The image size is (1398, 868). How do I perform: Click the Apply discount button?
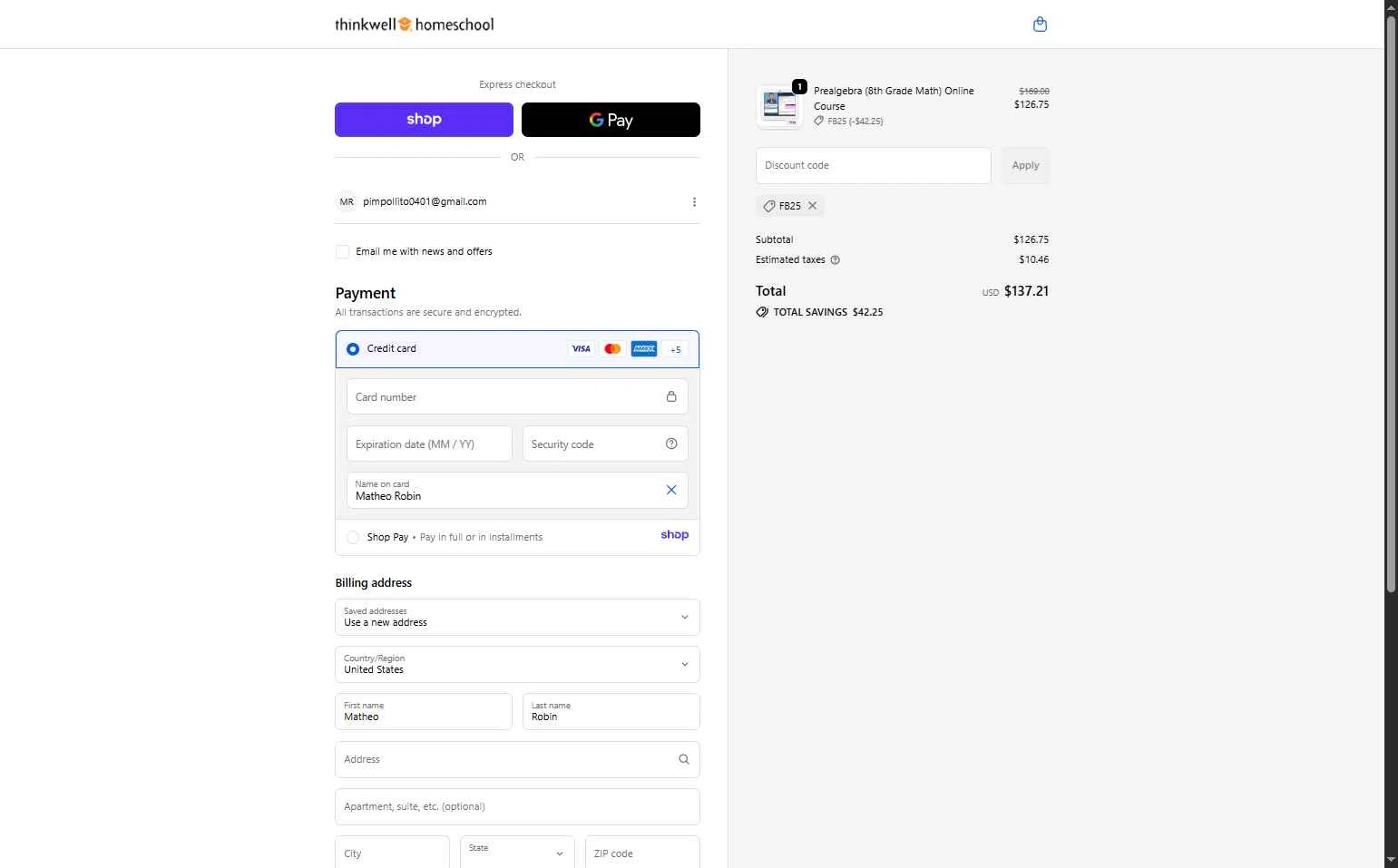tap(1025, 165)
